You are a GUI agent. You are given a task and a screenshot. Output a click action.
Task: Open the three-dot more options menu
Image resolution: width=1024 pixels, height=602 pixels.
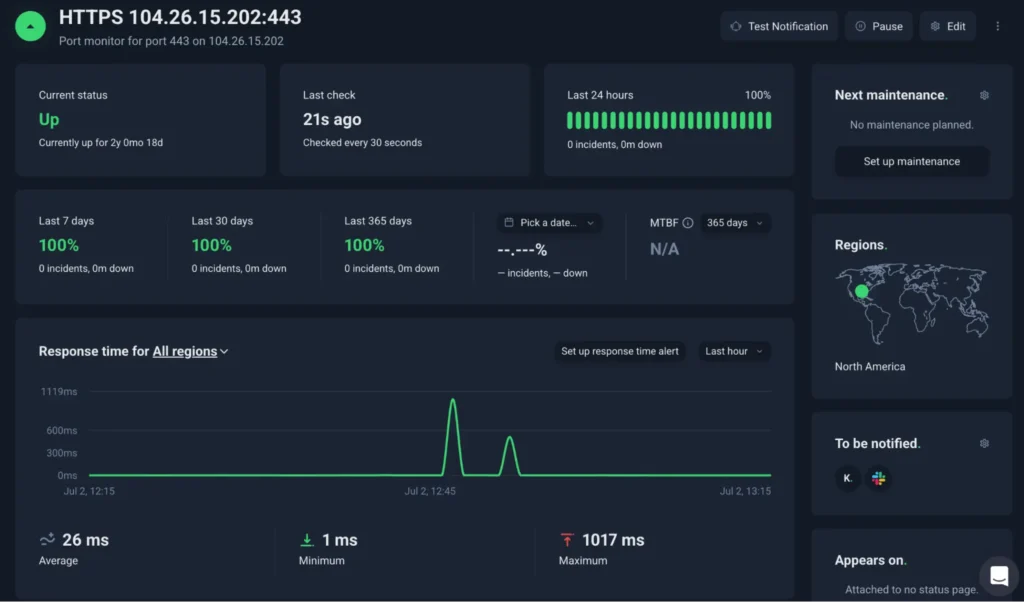(x=997, y=26)
